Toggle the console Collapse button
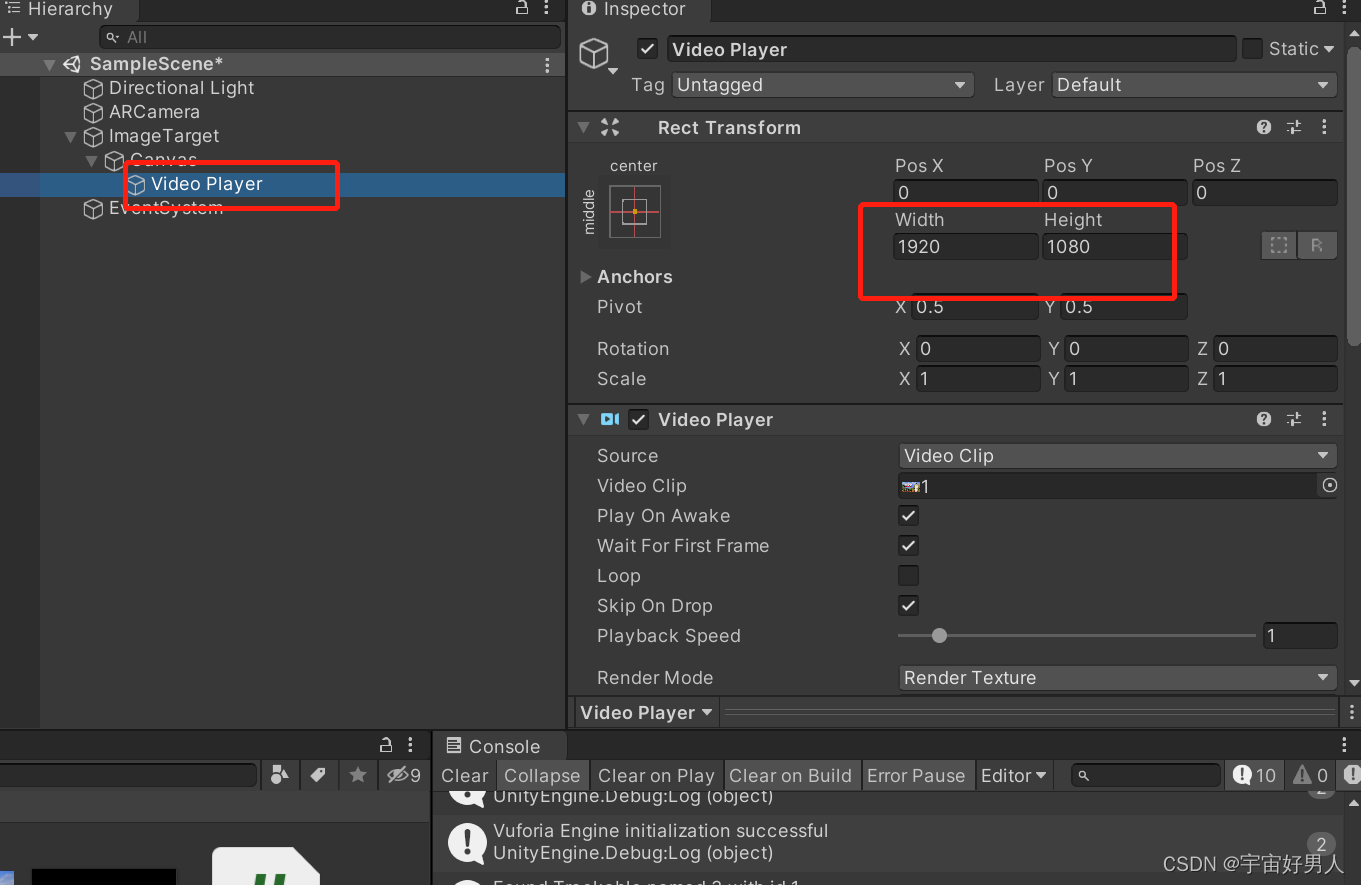This screenshot has width=1361, height=885. (x=542, y=775)
